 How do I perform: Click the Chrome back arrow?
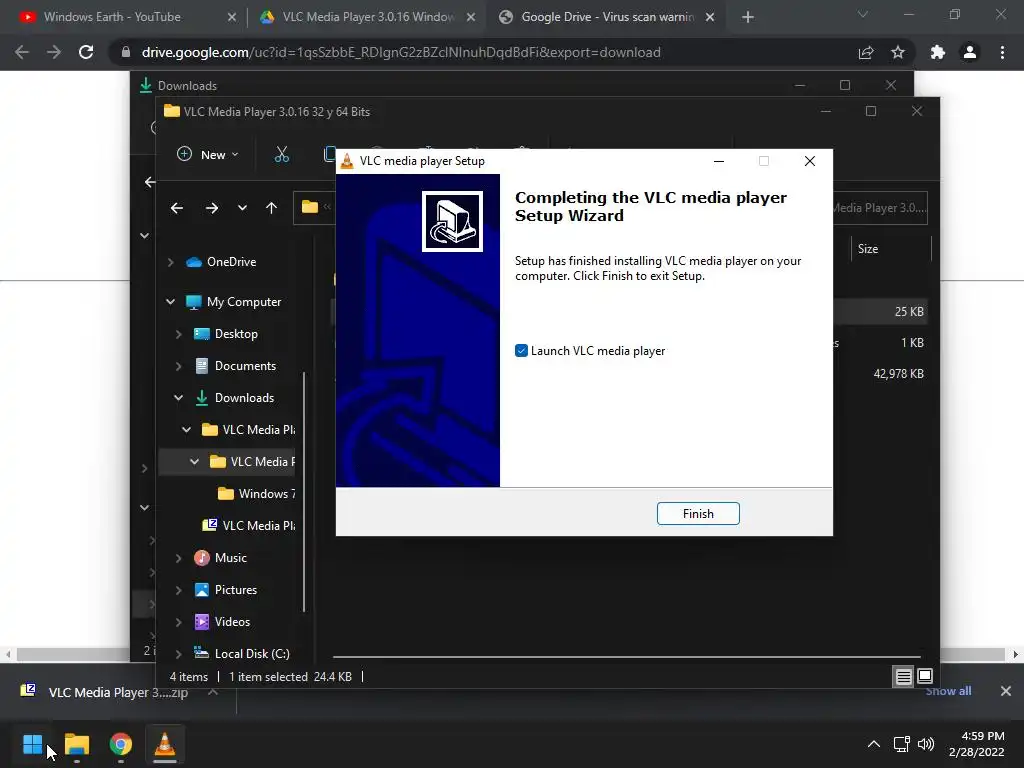click(22, 52)
